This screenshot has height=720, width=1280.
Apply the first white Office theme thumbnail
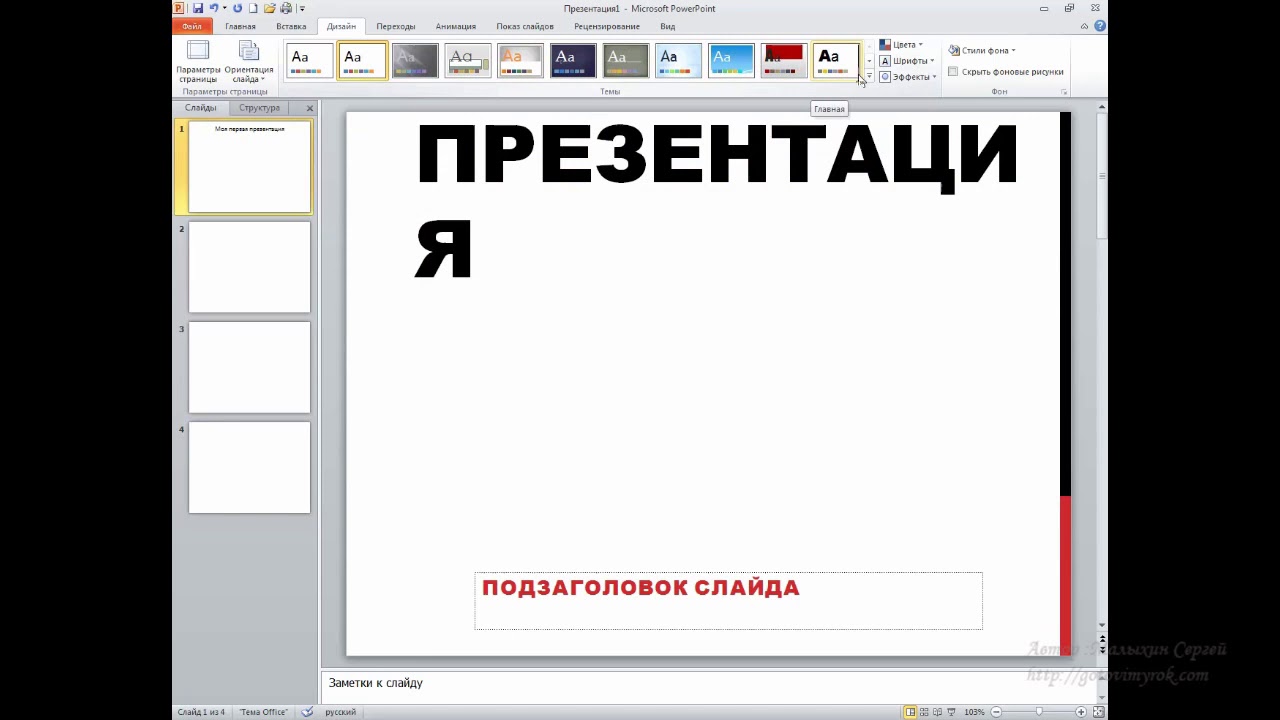pyautogui.click(x=310, y=60)
